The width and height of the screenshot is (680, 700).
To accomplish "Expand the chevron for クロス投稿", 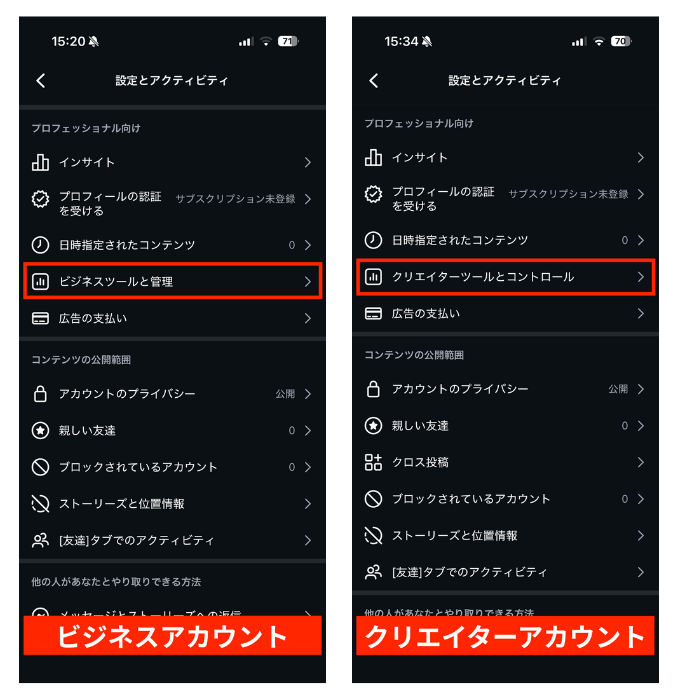I will pyautogui.click(x=641, y=462).
